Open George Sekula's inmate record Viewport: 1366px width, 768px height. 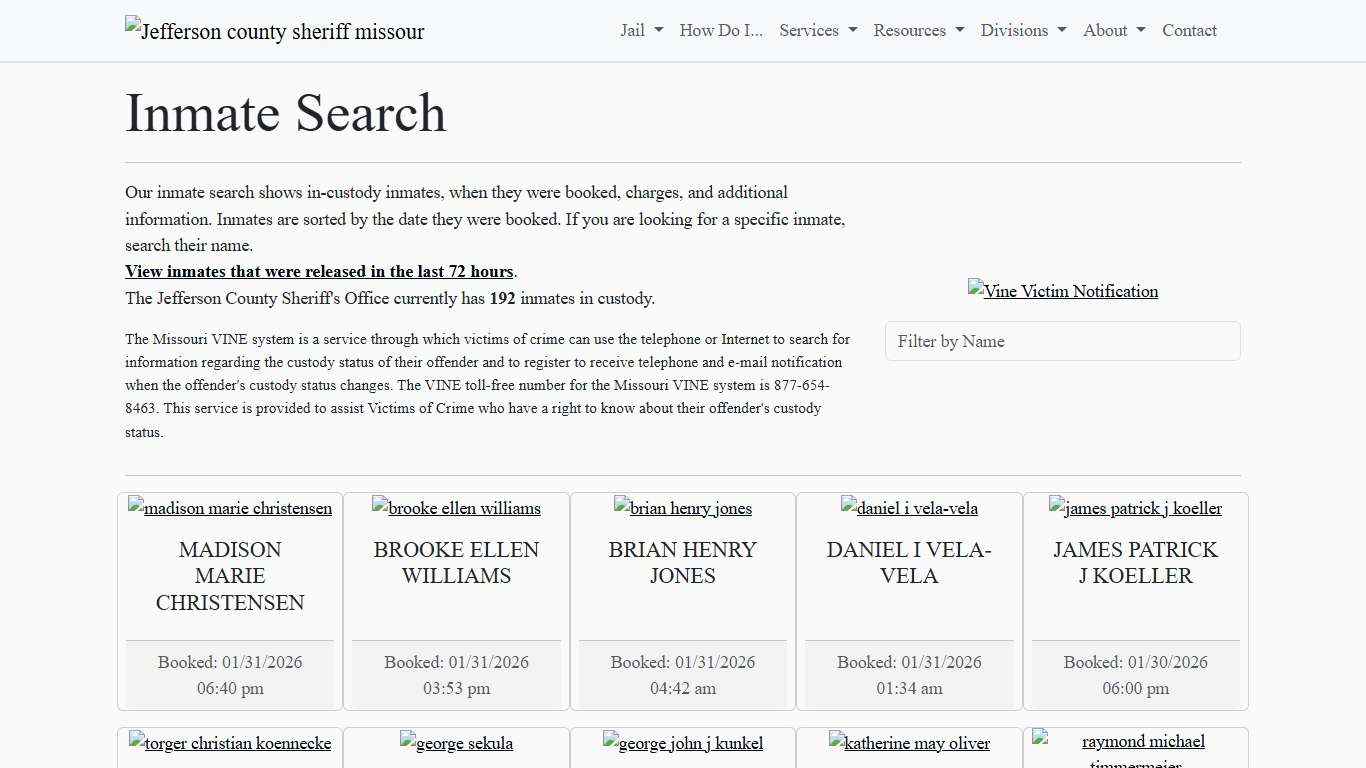pos(456,743)
